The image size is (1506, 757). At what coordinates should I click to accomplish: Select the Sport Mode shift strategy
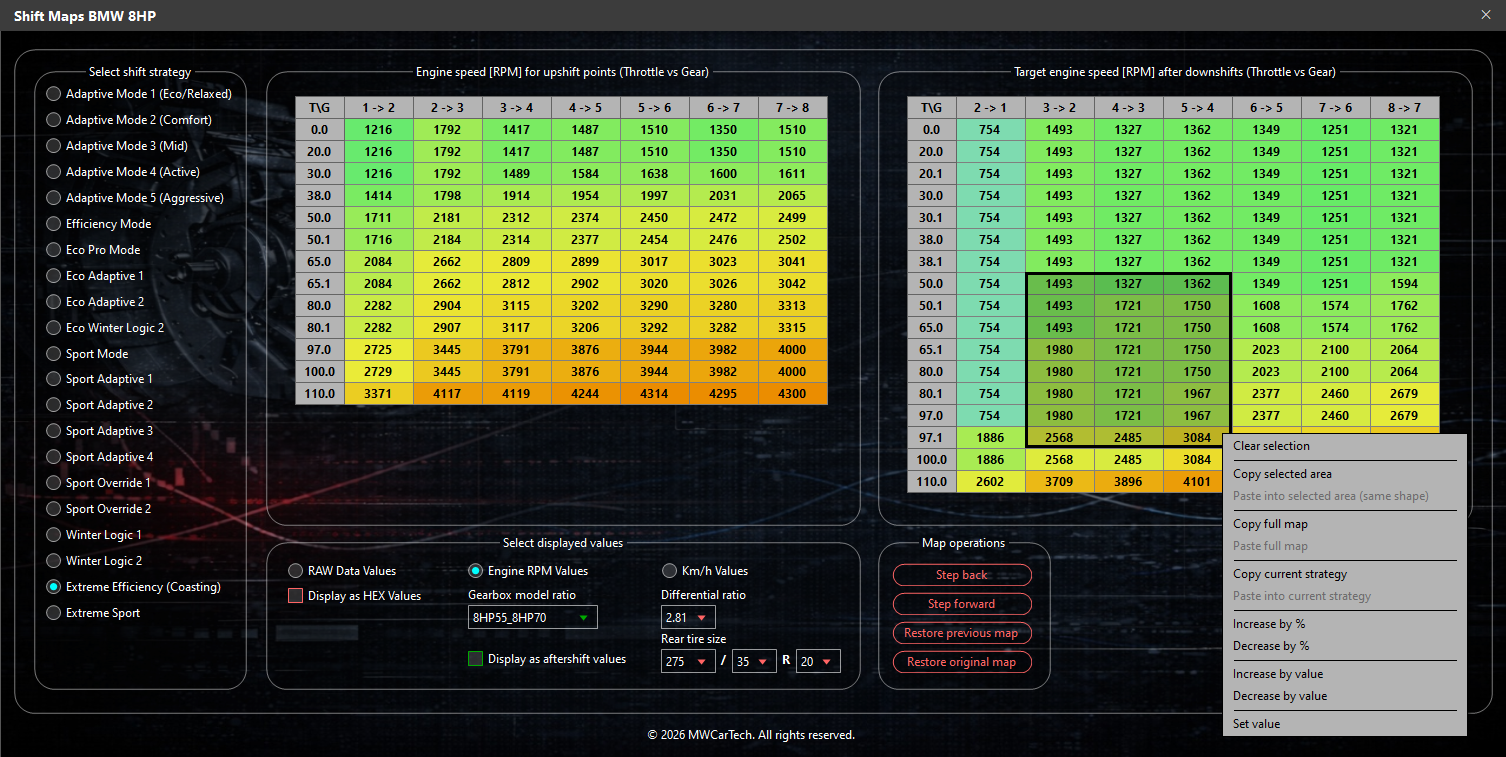(x=53, y=353)
